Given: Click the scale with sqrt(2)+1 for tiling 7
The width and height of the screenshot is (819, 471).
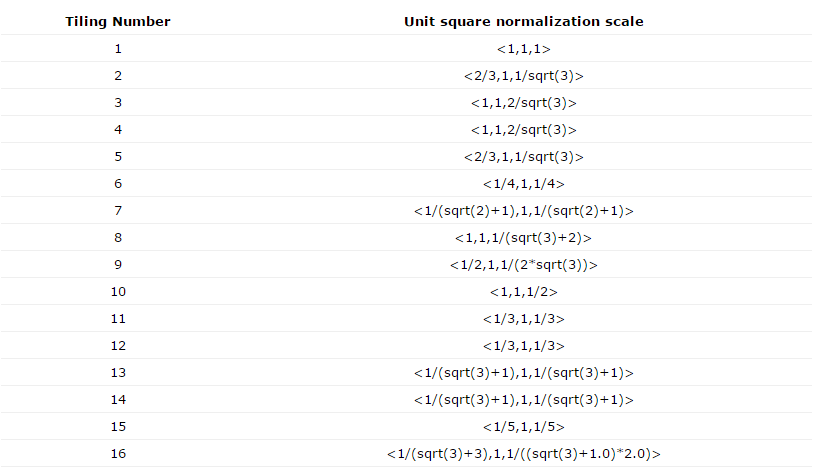Looking at the screenshot, I should 523,210.
